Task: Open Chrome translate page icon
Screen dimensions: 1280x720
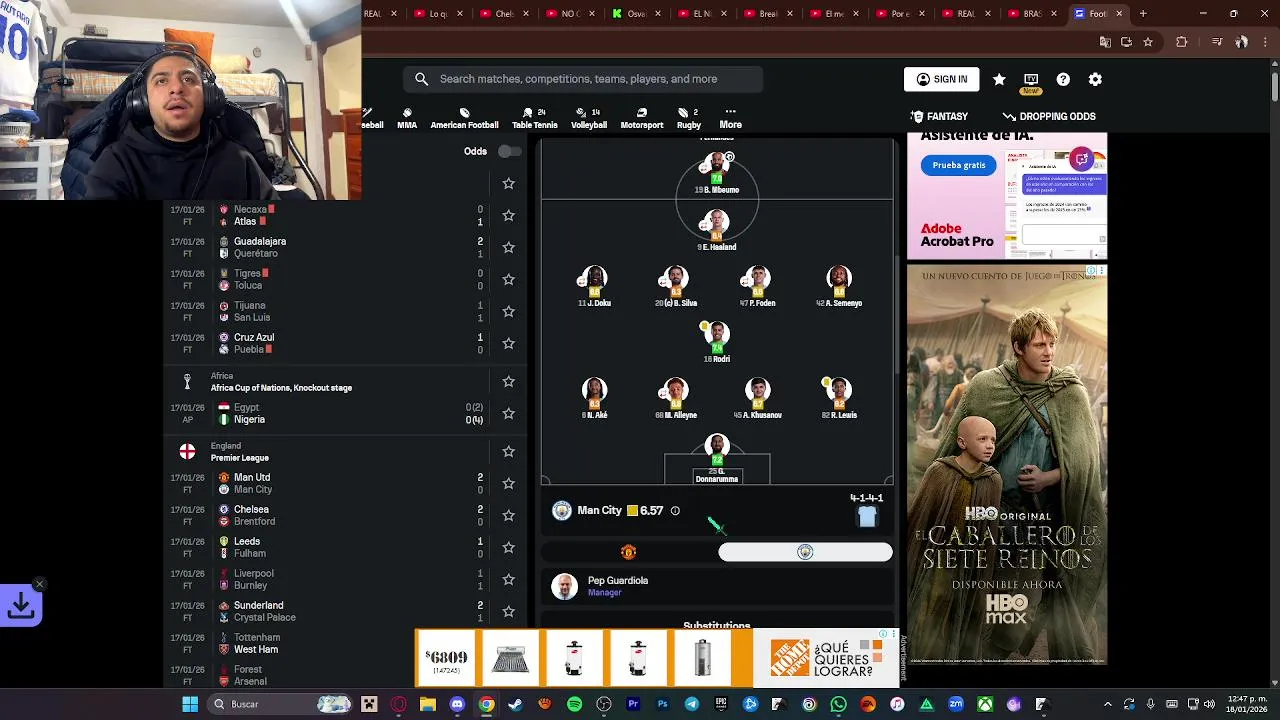Action: pos(1105,42)
